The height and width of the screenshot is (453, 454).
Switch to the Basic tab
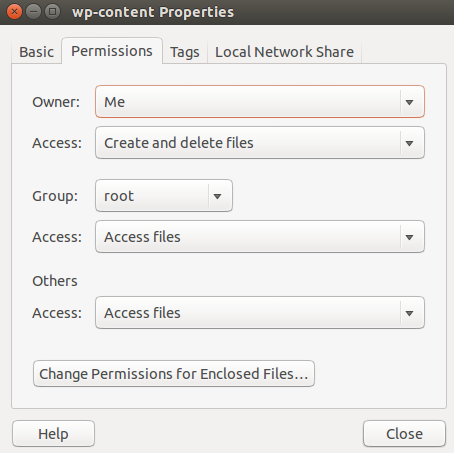[36, 52]
